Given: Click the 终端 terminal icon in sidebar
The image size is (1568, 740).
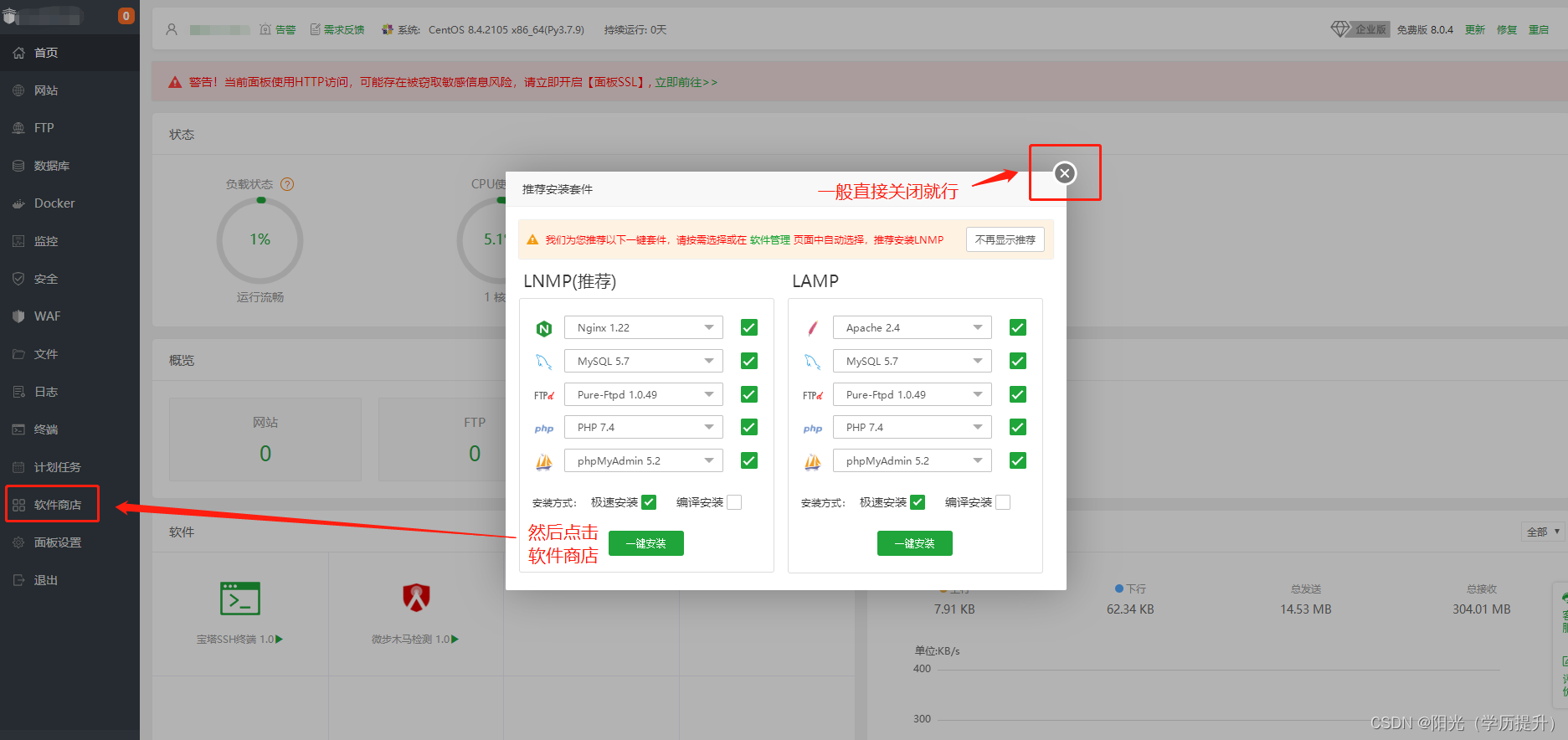Looking at the screenshot, I should coord(18,429).
